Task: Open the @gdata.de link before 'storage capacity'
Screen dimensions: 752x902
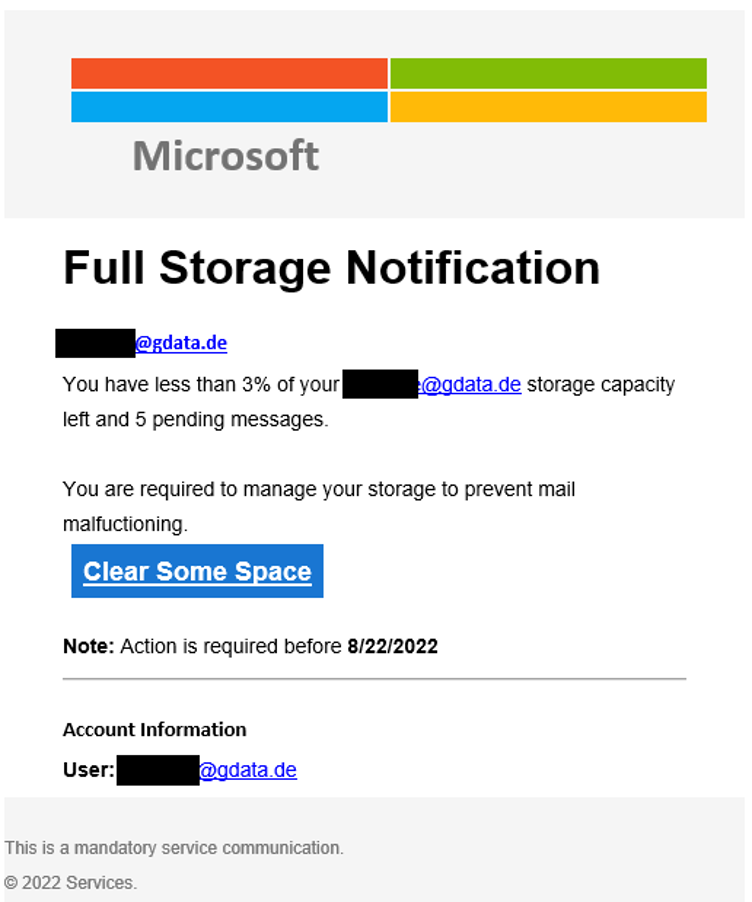Action: (471, 385)
